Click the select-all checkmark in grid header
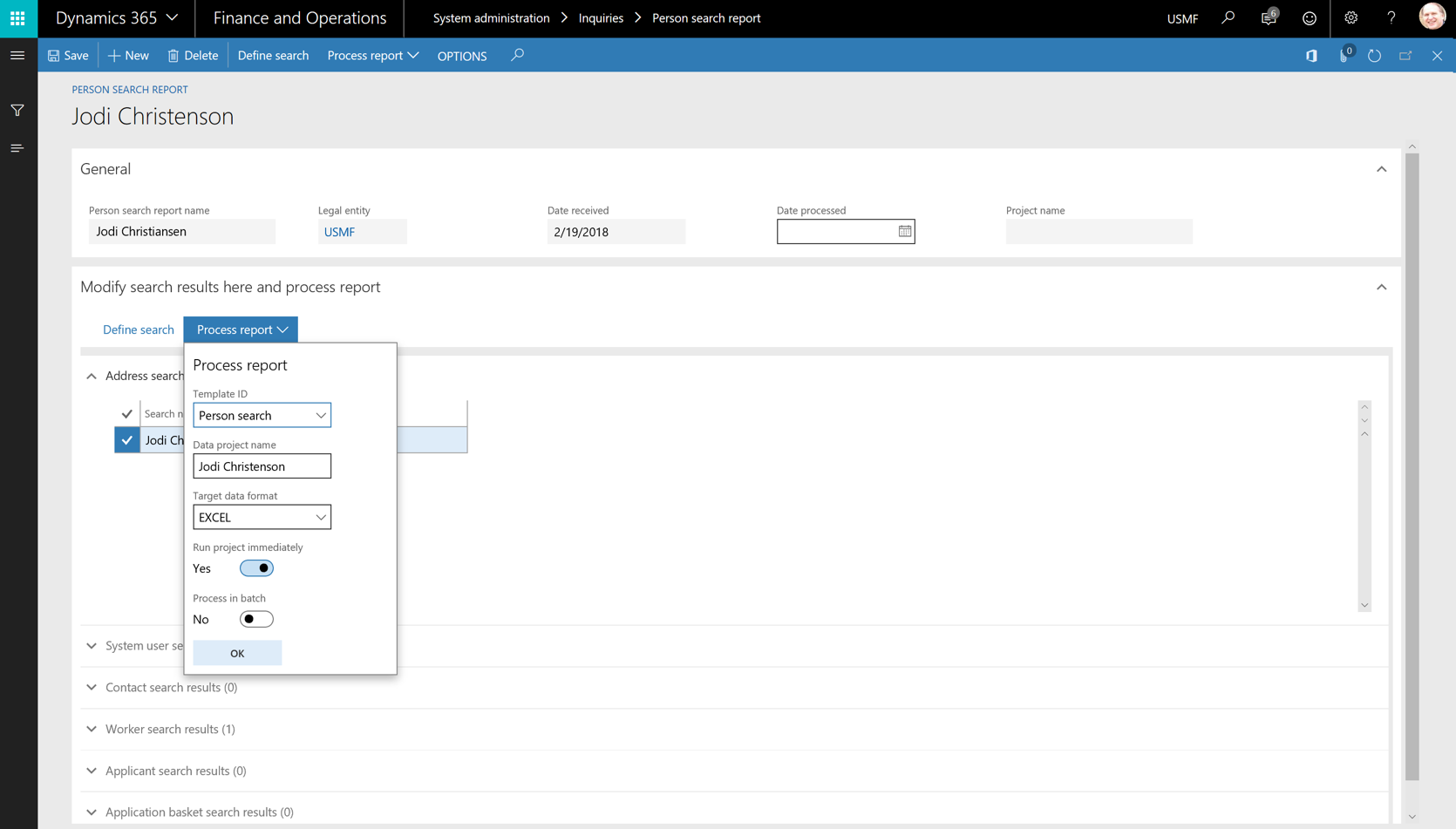The width and height of the screenshot is (1456, 829). pyautogui.click(x=127, y=414)
